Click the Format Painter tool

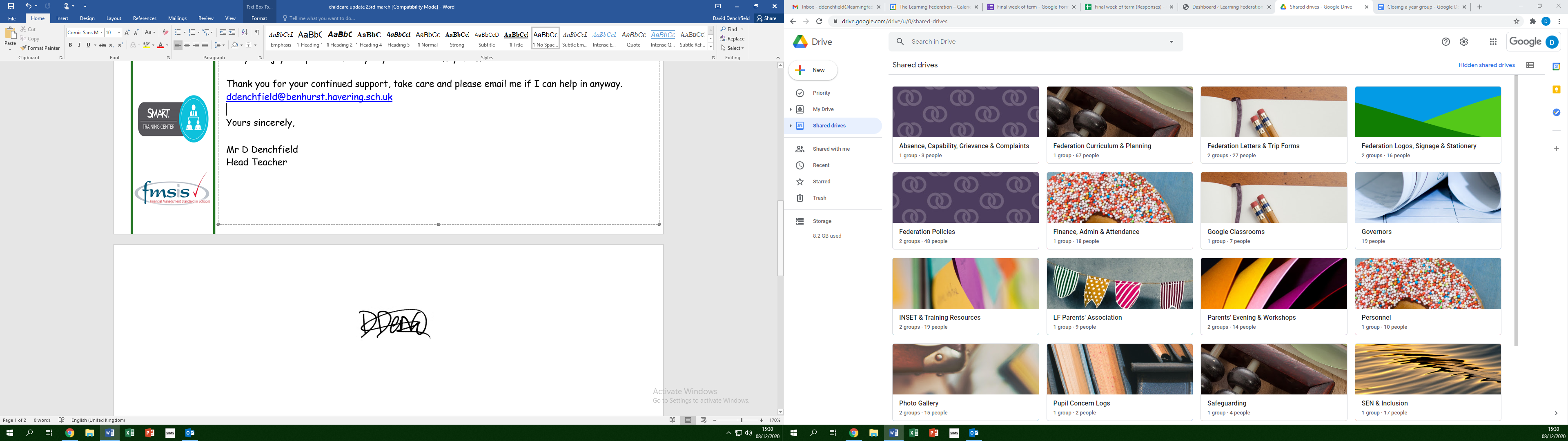40,48
